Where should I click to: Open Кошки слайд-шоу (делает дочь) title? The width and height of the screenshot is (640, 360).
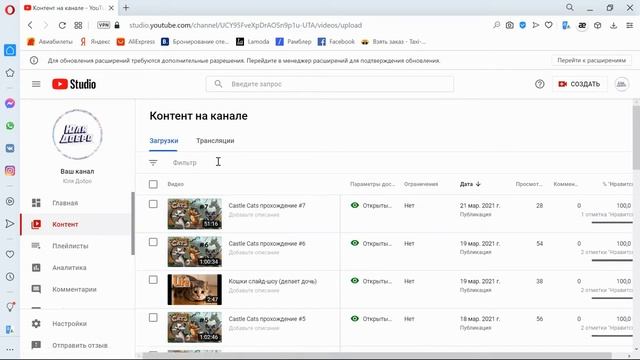pyautogui.click(x=273, y=281)
